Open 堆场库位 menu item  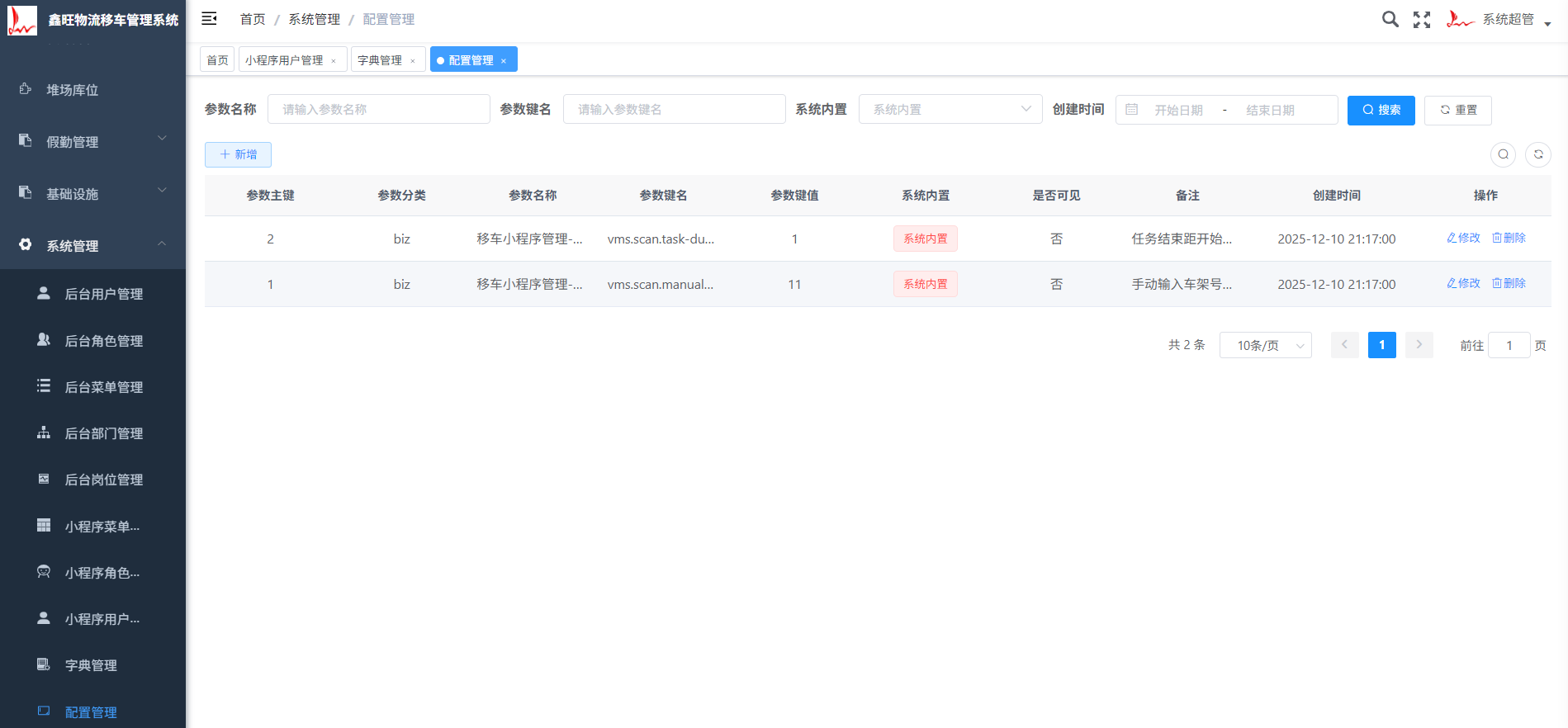point(92,90)
